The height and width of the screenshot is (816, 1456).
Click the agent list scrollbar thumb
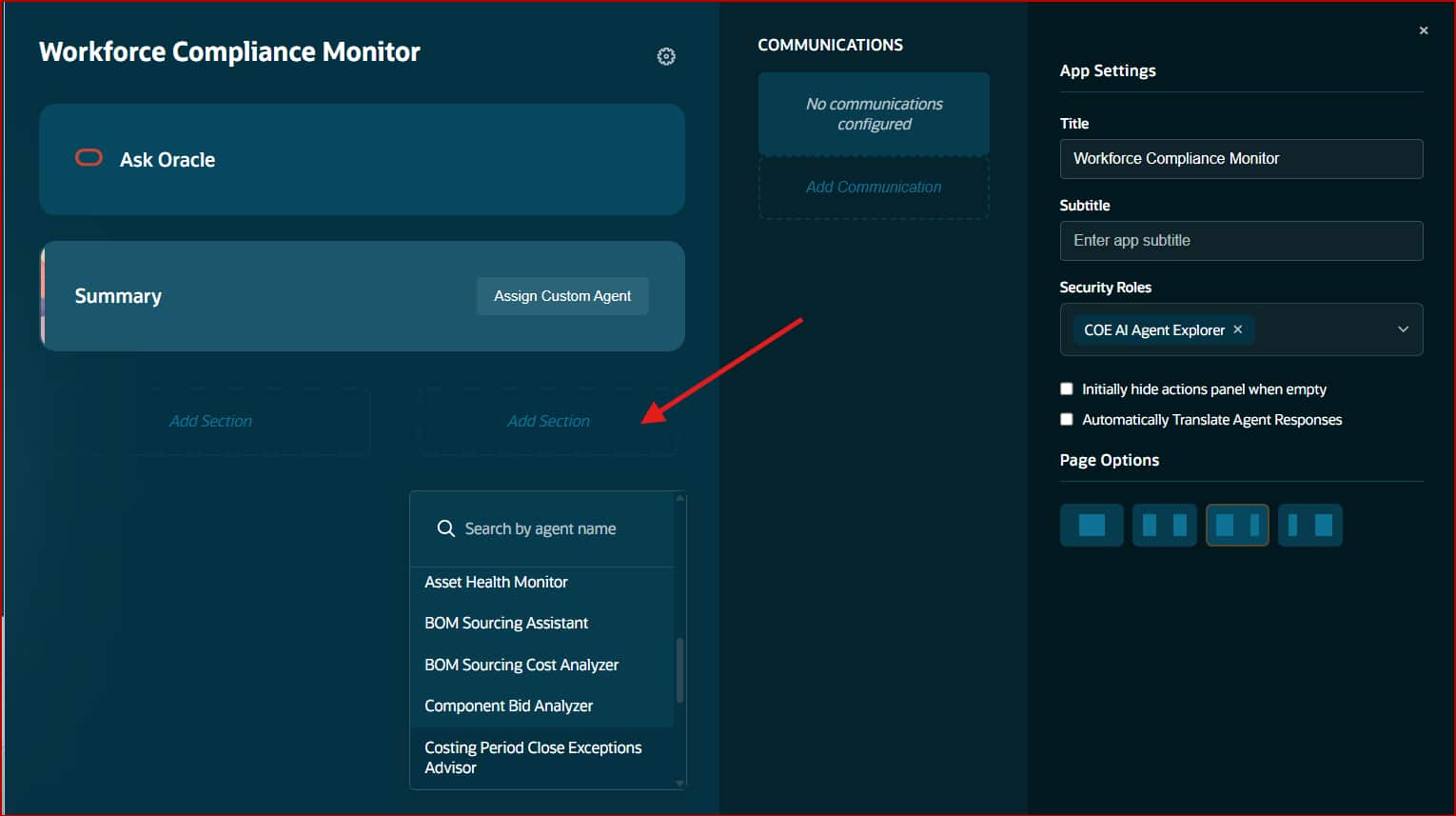point(679,669)
